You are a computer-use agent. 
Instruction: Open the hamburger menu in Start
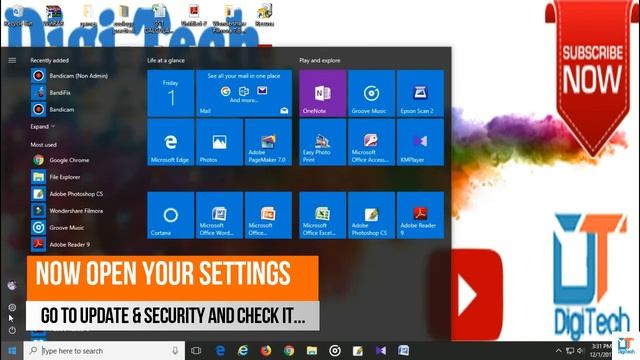12,60
